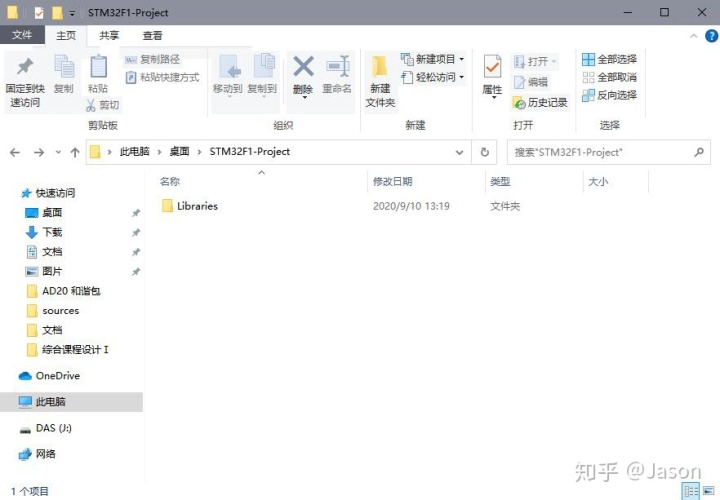
Task: Select the Libraries folder
Action: [190, 206]
